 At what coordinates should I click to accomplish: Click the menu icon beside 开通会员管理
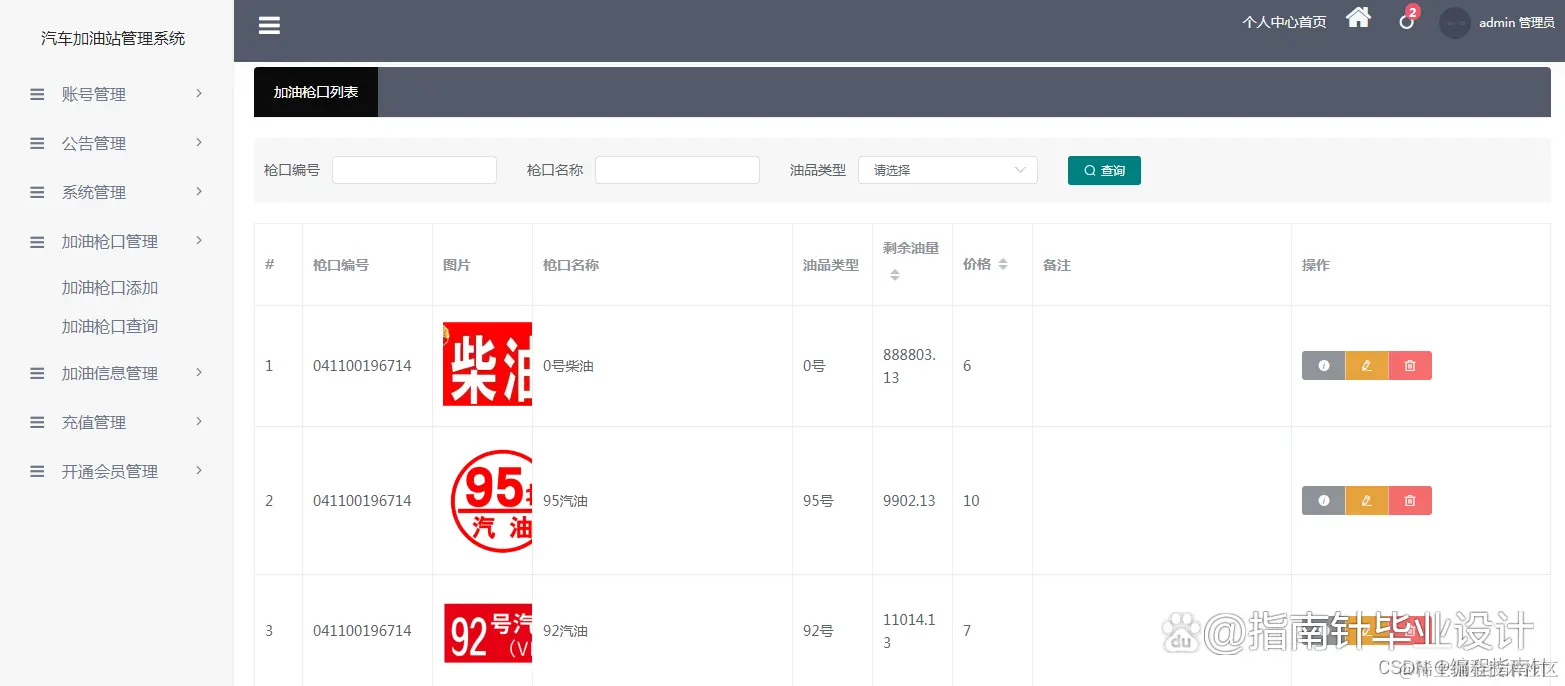point(37,471)
